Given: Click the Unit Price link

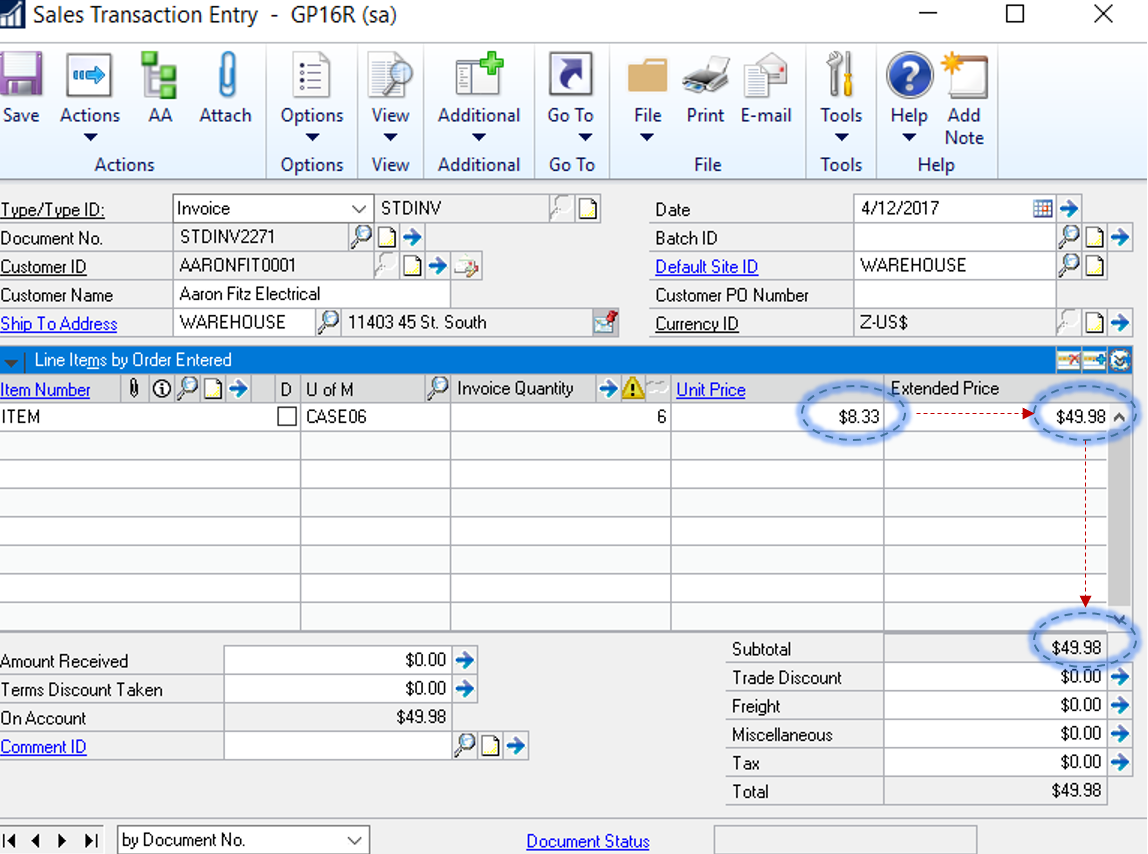Looking at the screenshot, I should coord(710,389).
